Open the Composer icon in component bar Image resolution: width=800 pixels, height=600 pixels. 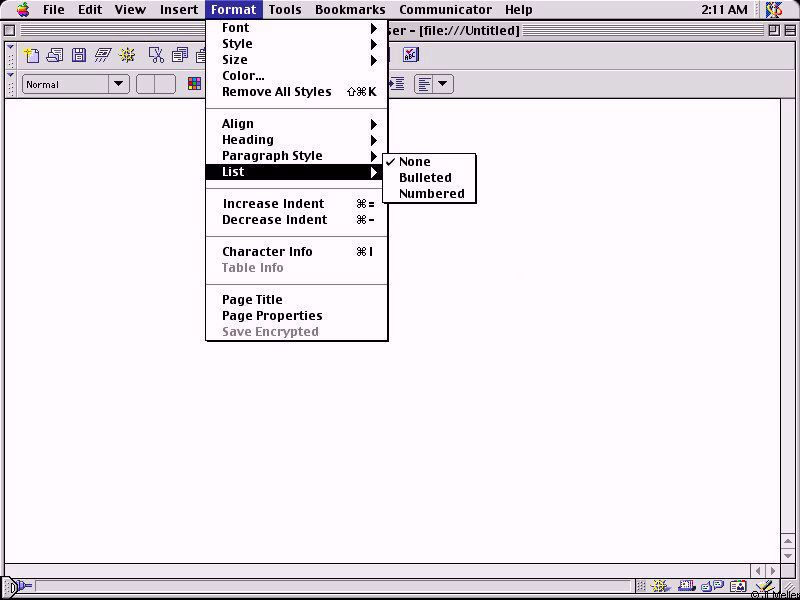pyautogui.click(x=763, y=587)
